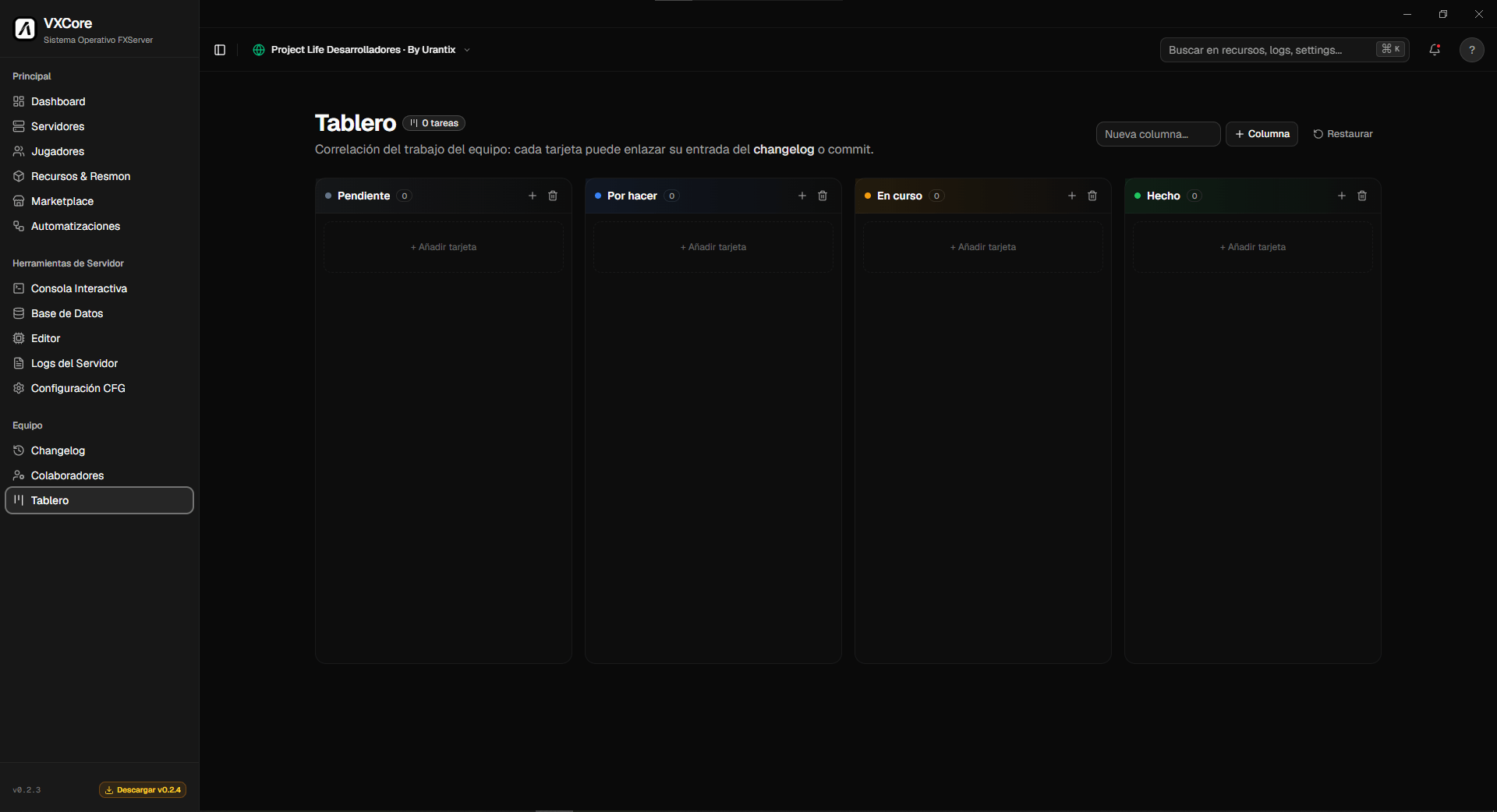This screenshot has height=812, width=1497.
Task: Open Automatizaciones
Action: coord(99,226)
